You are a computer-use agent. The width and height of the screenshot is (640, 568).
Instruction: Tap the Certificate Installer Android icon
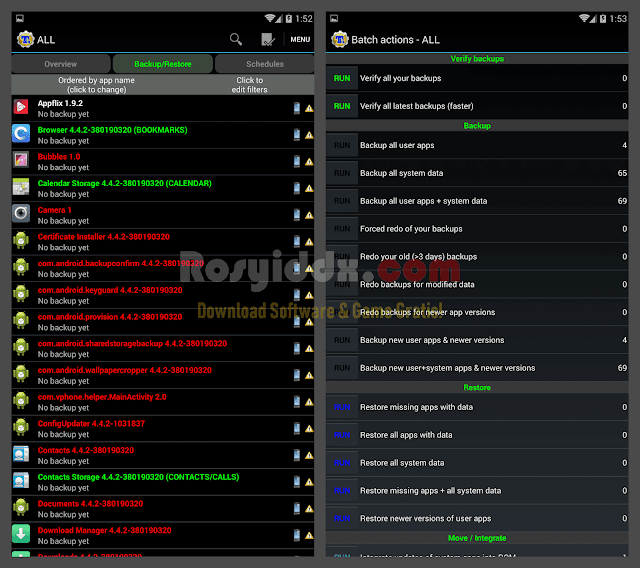coord(21,241)
